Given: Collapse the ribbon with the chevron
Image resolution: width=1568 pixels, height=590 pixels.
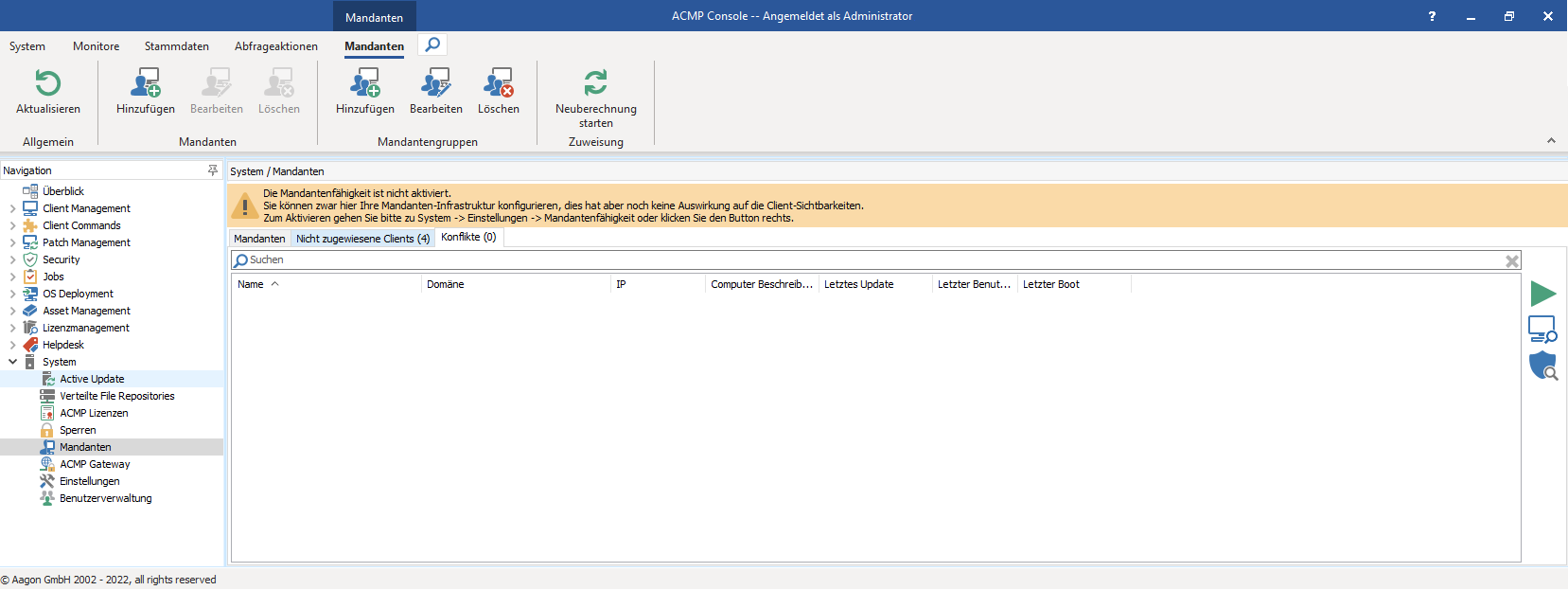Looking at the screenshot, I should 1551,140.
